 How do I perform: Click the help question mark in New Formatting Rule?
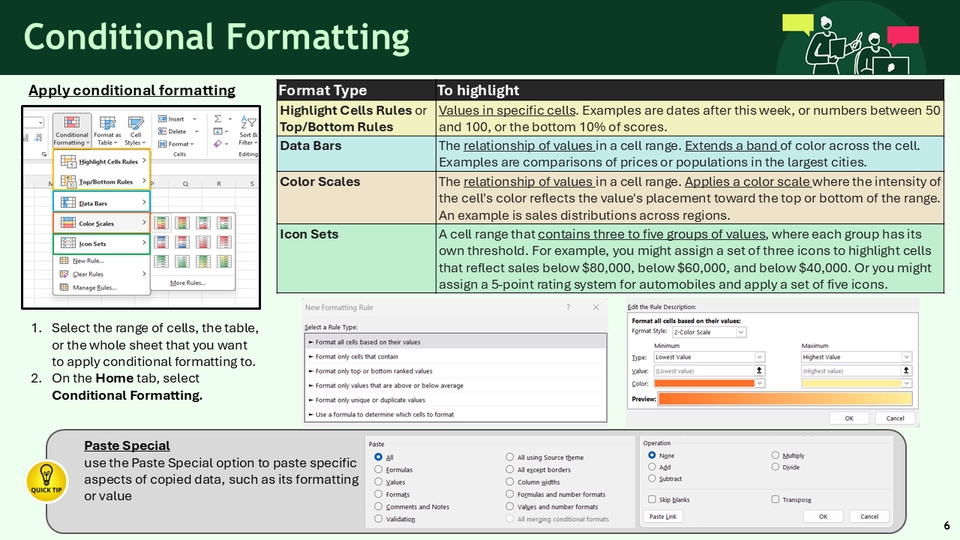tap(568, 307)
